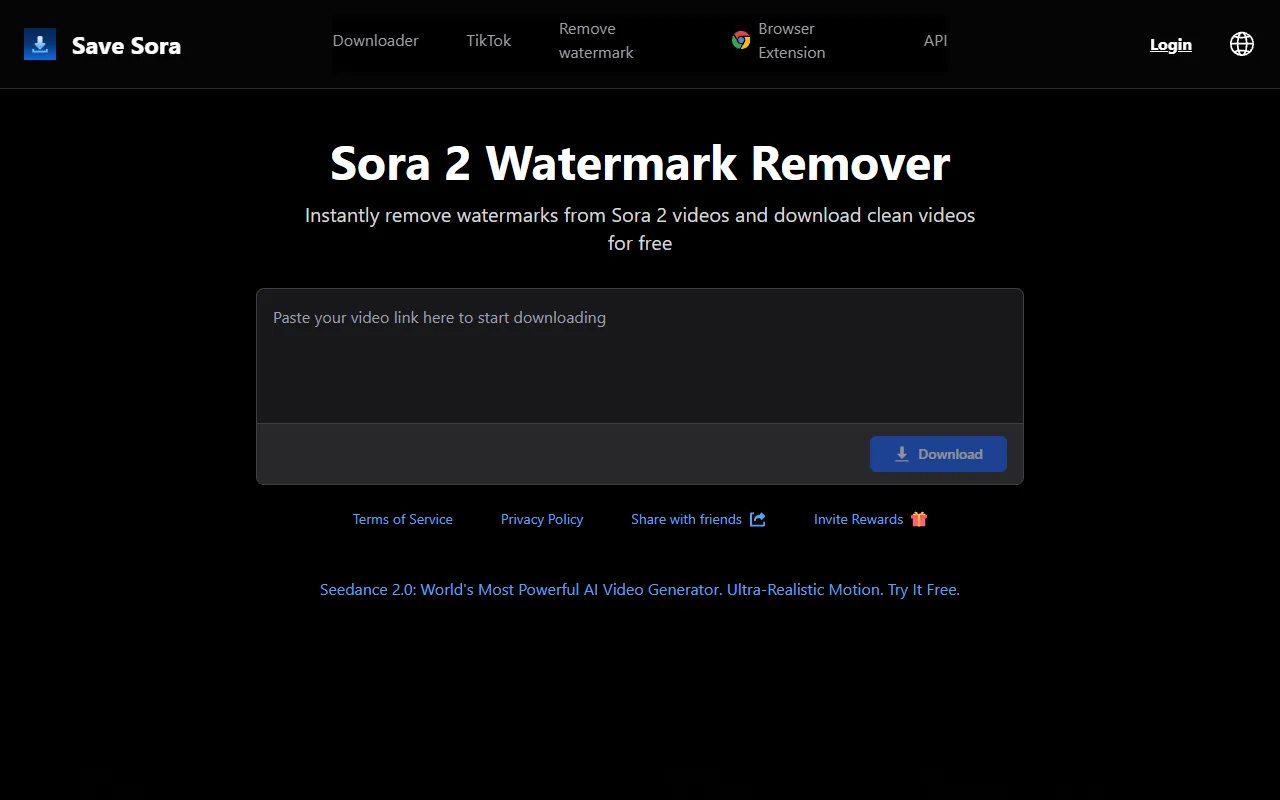Click the share arrow icon
The image size is (1280, 800).
tap(758, 519)
